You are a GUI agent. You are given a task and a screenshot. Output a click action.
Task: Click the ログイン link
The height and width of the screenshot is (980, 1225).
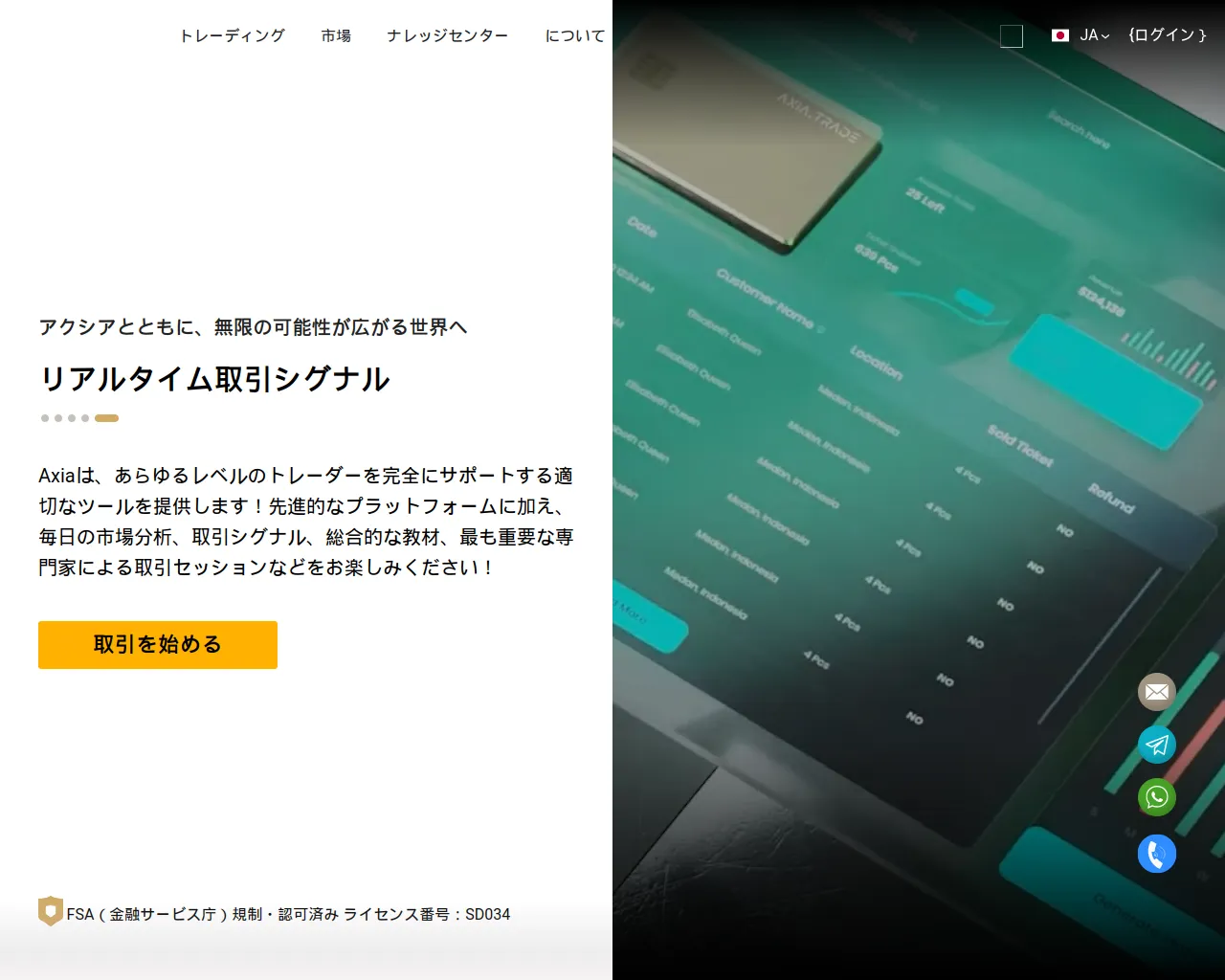tap(1168, 35)
